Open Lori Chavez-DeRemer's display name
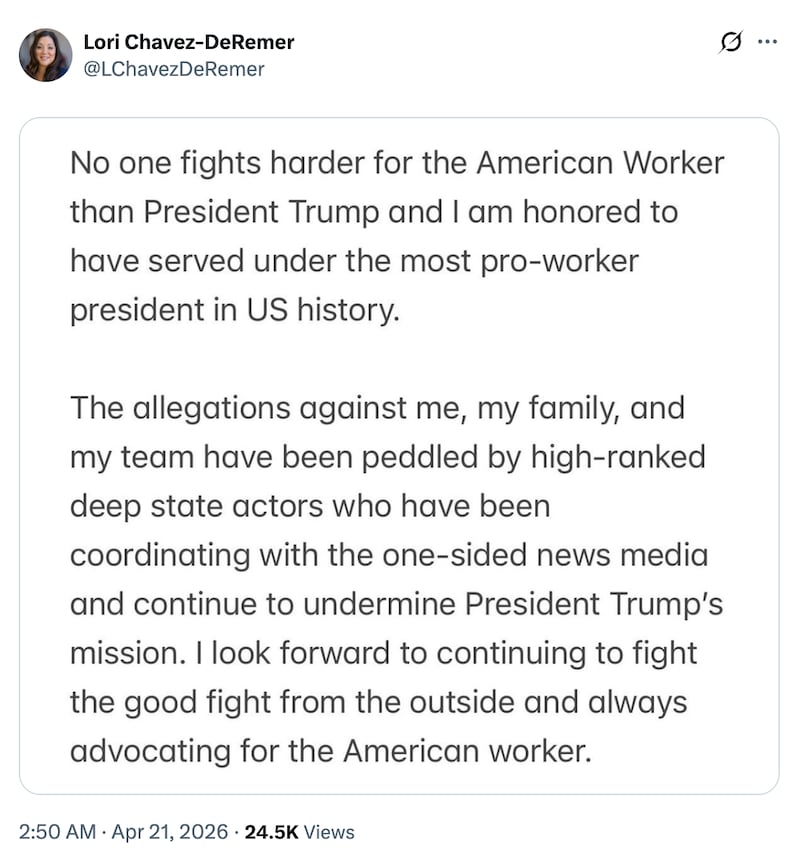This screenshot has height=863, width=800. tap(188, 42)
